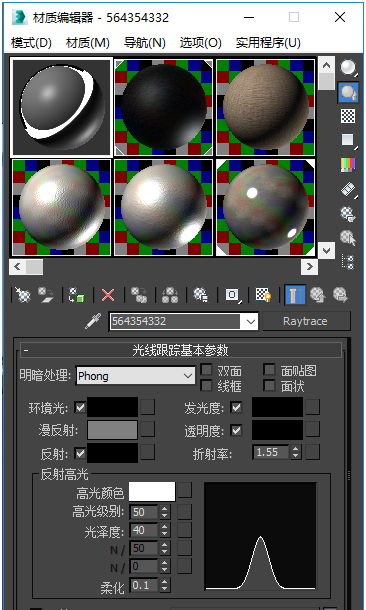Screen dimensions: 366x610
Task: Click the Video Color Check icon
Action: pyautogui.click(x=348, y=165)
